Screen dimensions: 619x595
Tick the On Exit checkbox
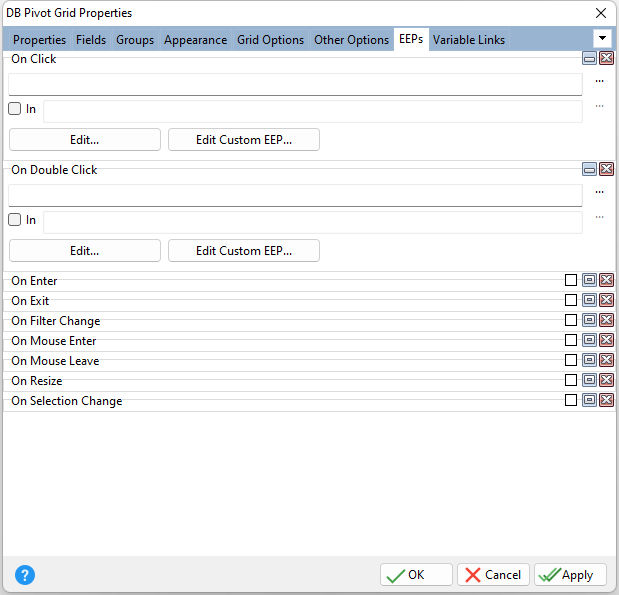(x=571, y=300)
